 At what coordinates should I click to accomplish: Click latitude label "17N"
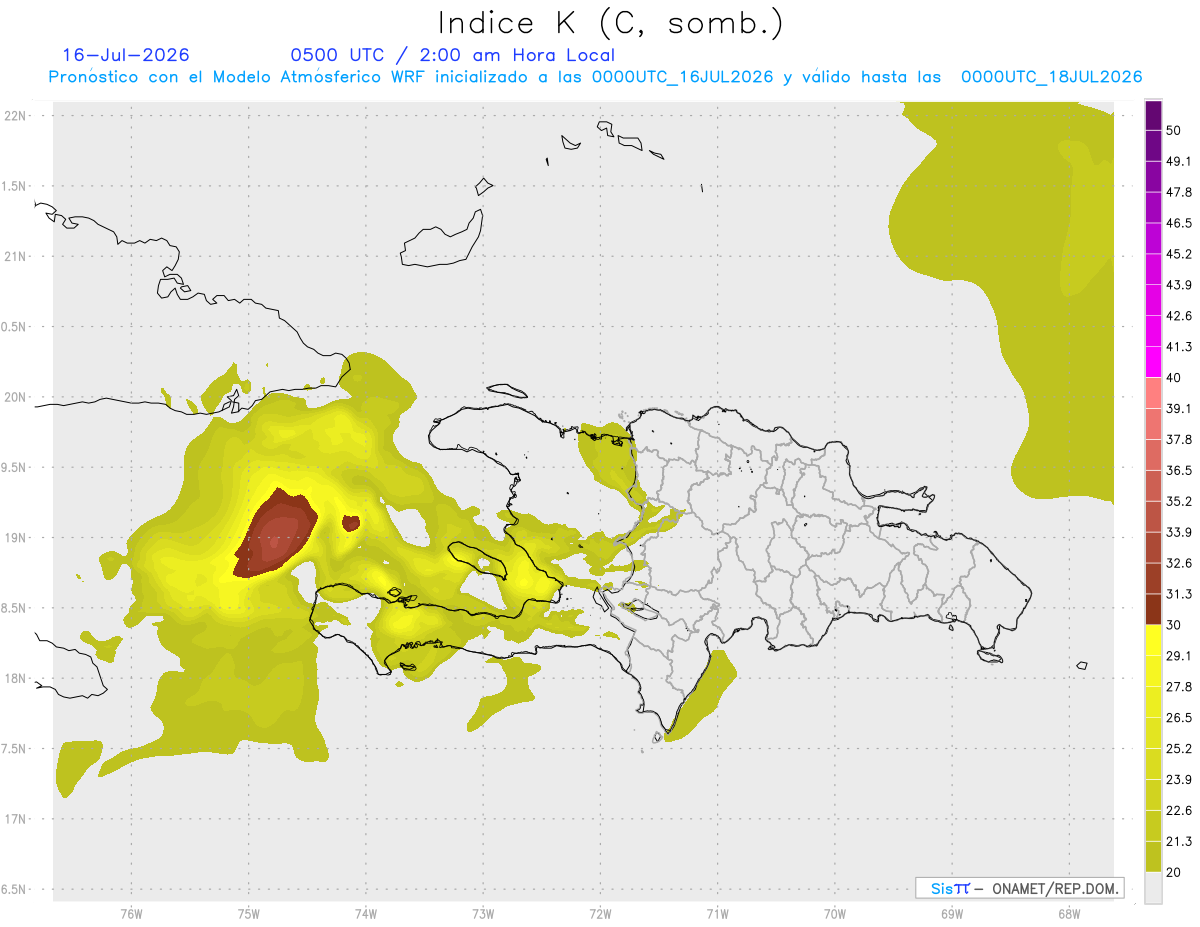(x=17, y=819)
